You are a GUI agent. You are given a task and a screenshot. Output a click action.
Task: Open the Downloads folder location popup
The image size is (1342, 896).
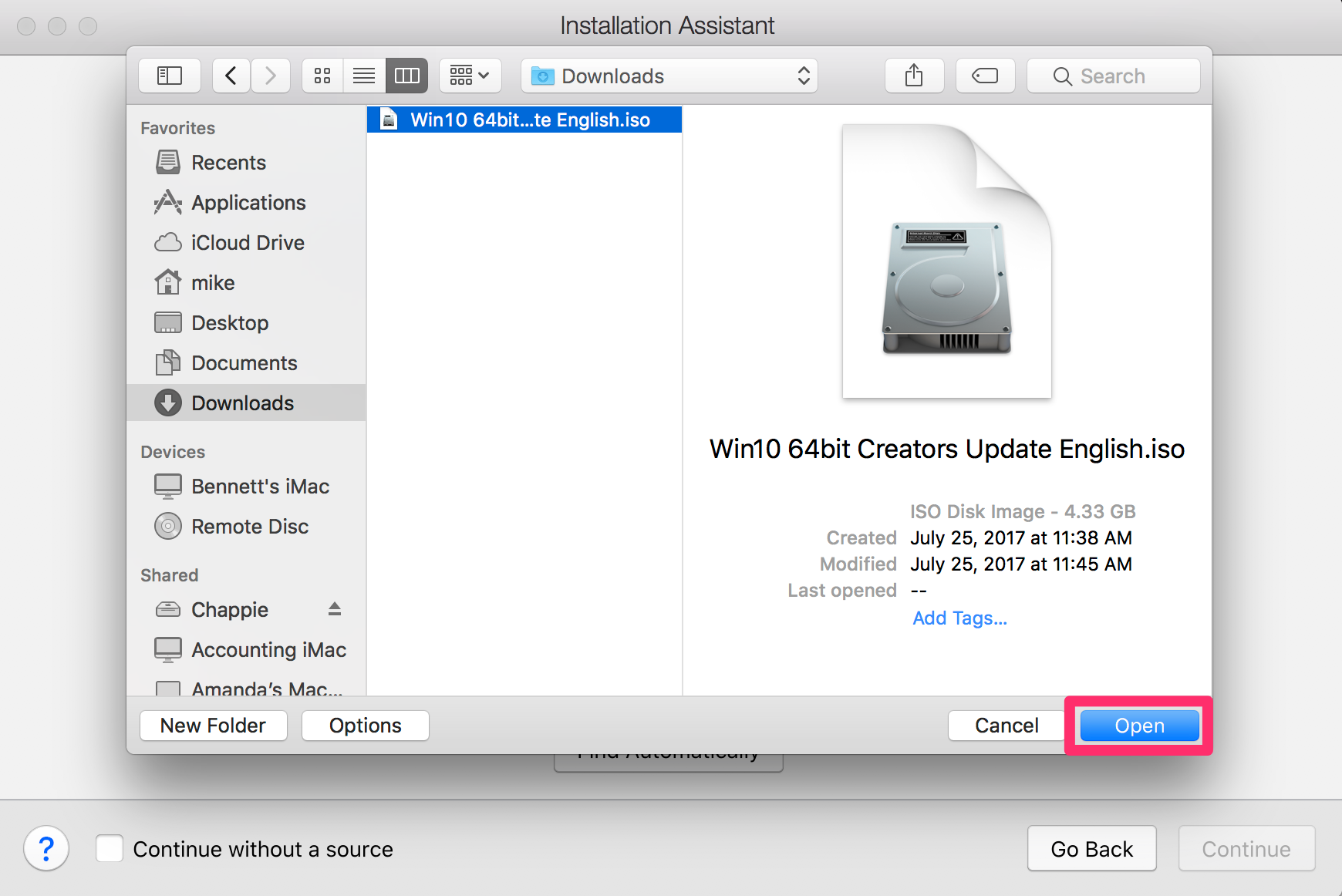pos(669,76)
